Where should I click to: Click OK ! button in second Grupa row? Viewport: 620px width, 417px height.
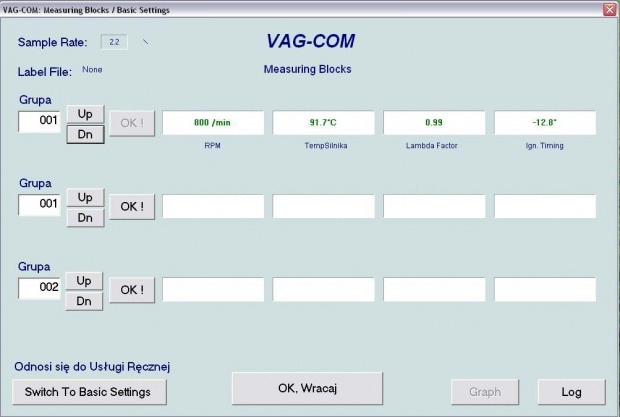tap(132, 207)
